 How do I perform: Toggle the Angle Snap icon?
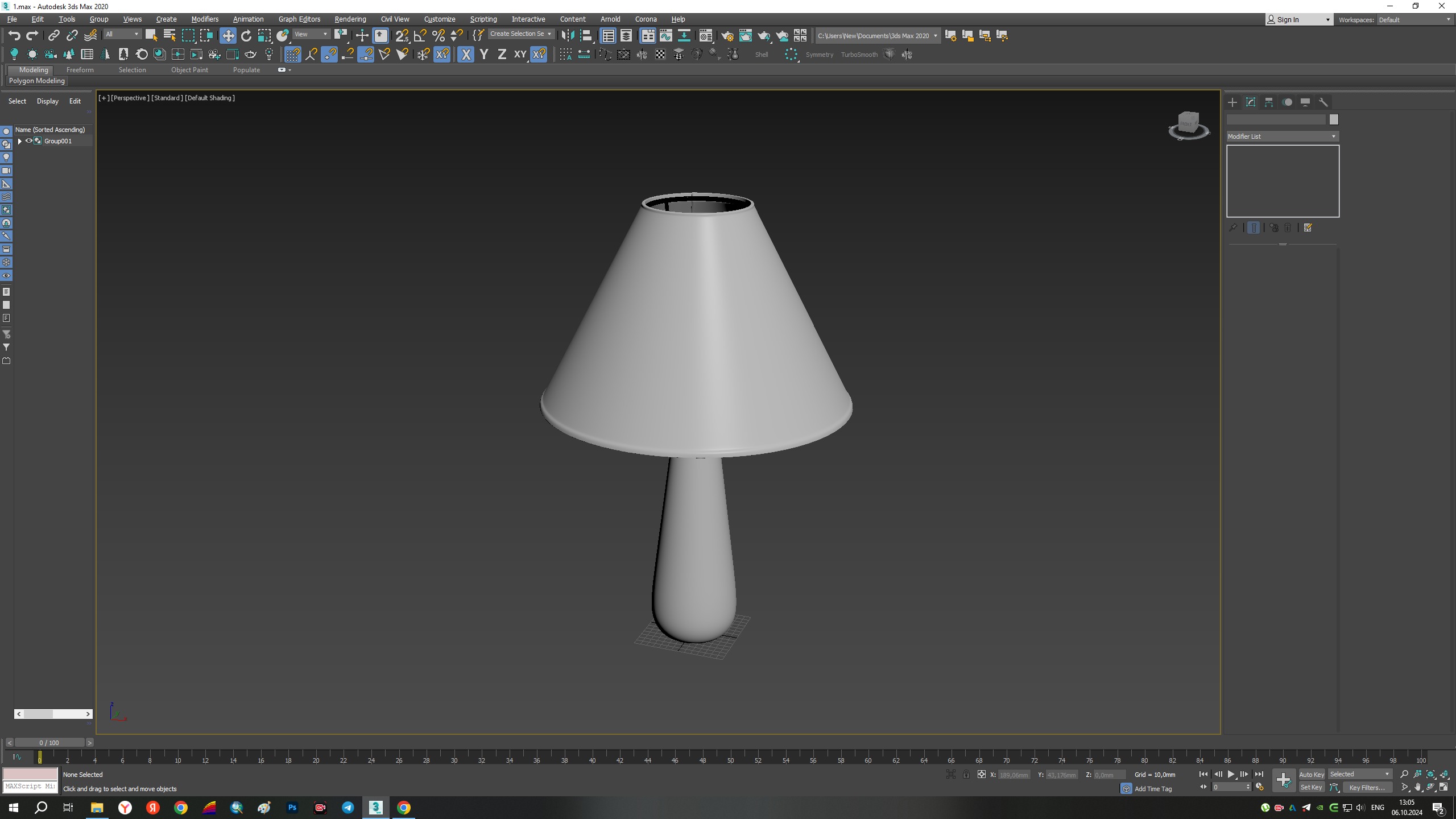[420, 36]
